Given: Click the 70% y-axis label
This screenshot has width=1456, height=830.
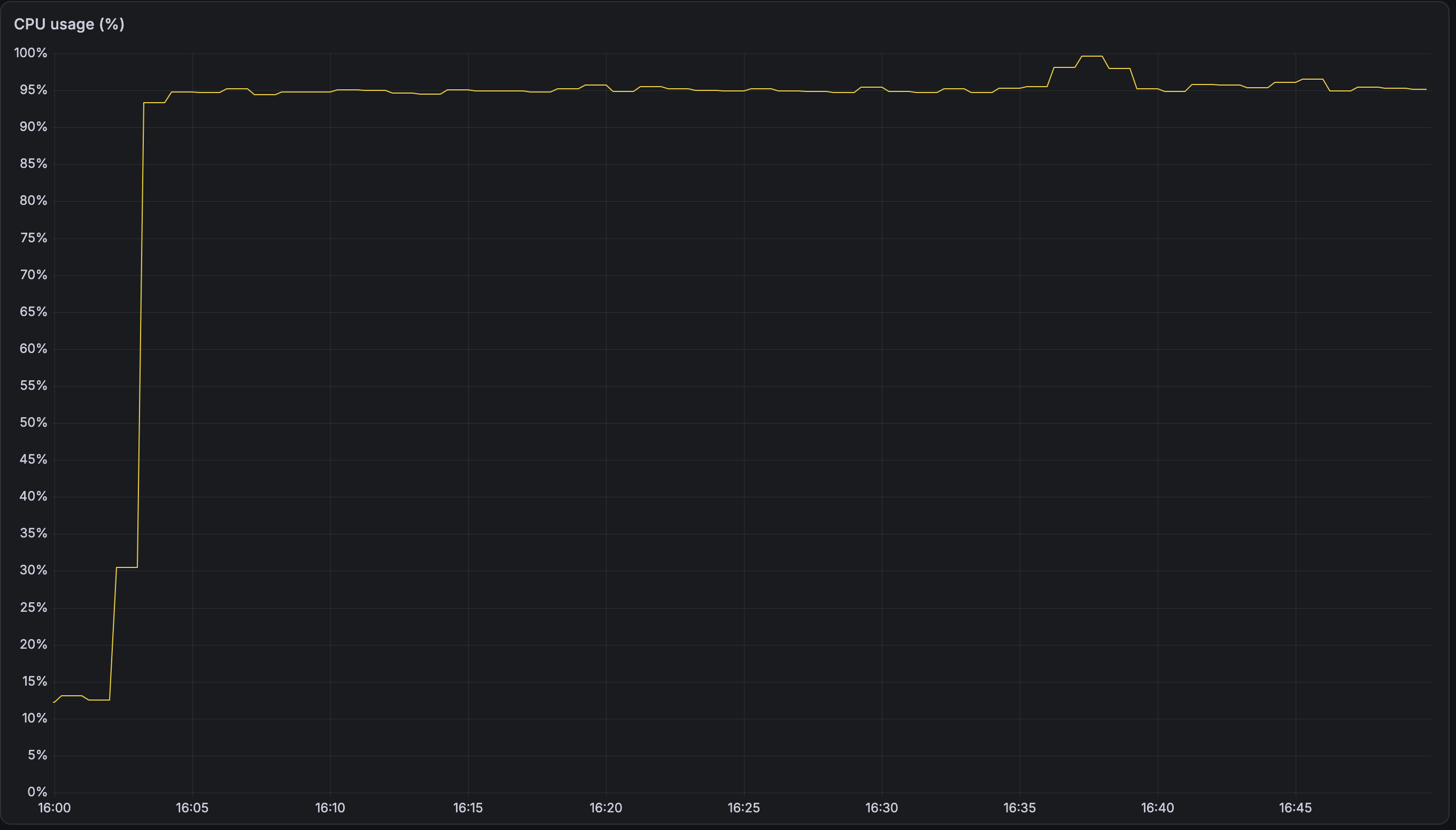Looking at the screenshot, I should coord(34,275).
